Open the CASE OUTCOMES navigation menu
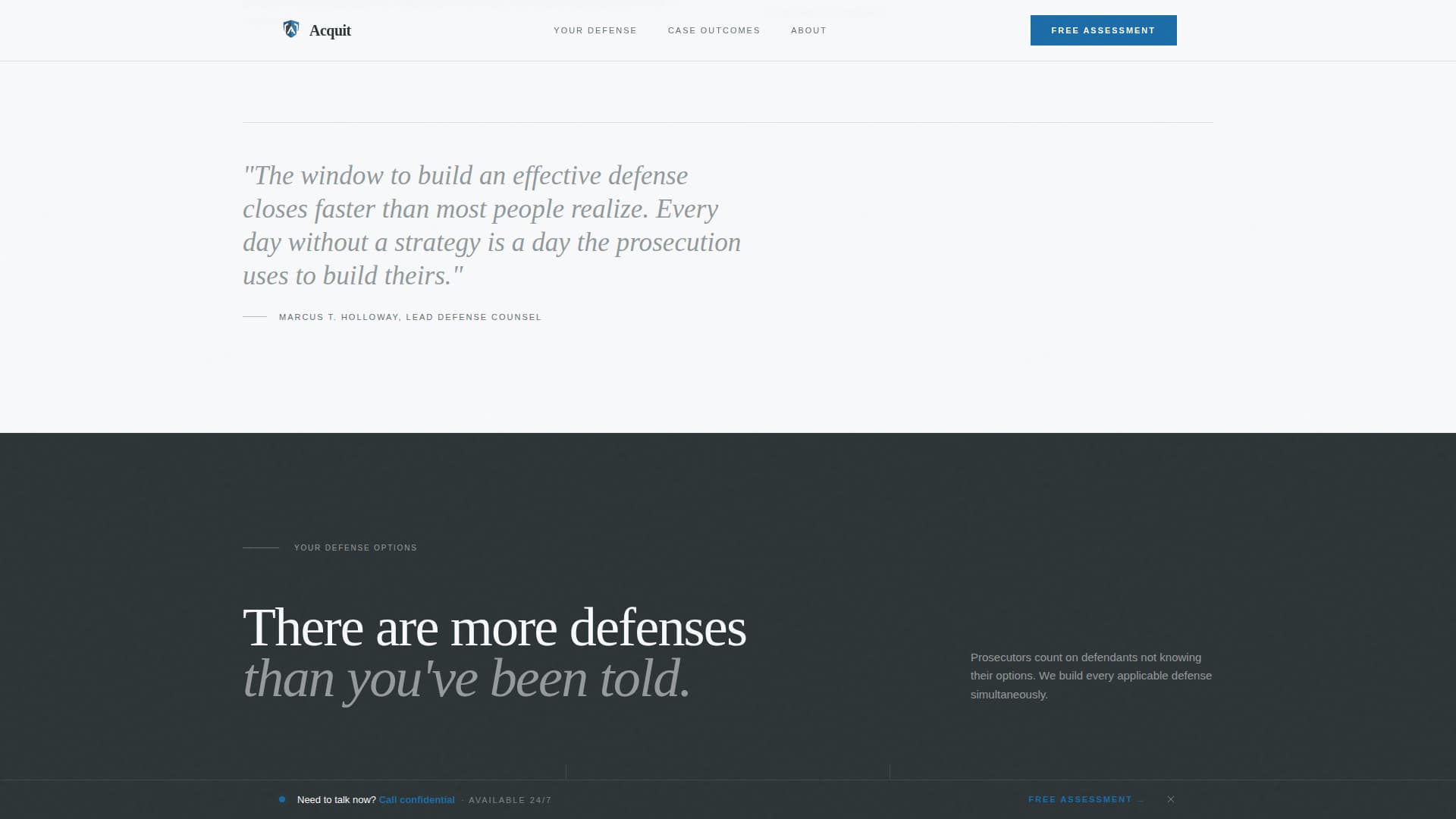This screenshot has height=819, width=1456. click(714, 30)
